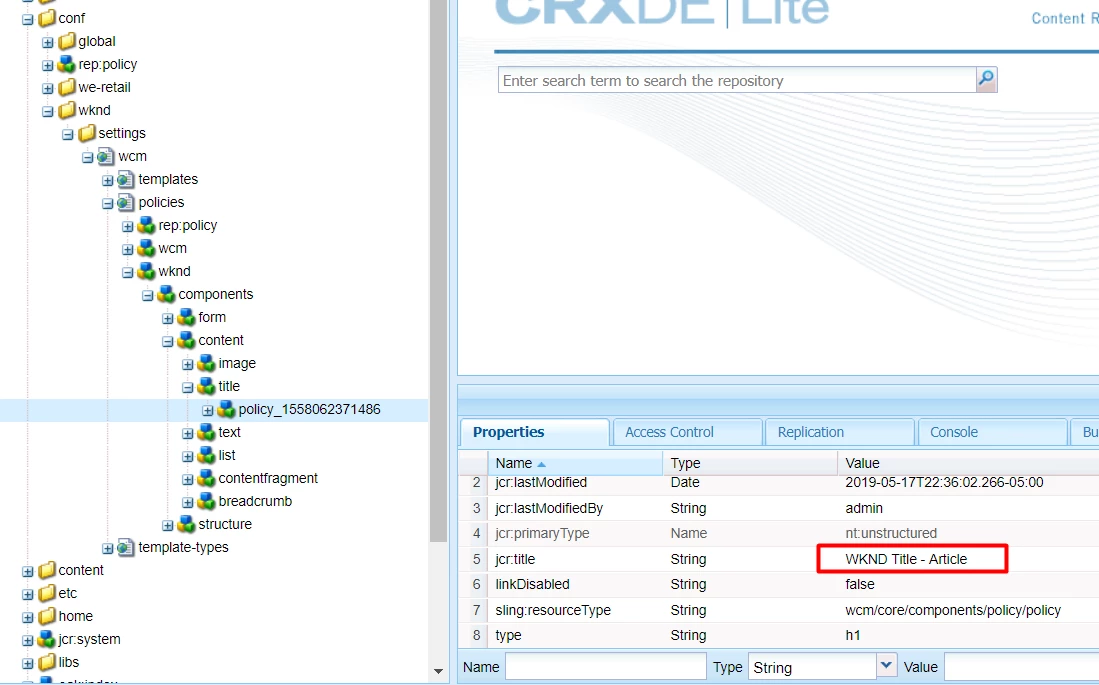Sort by the Type column header
The image size is (1099, 685).
750,463
